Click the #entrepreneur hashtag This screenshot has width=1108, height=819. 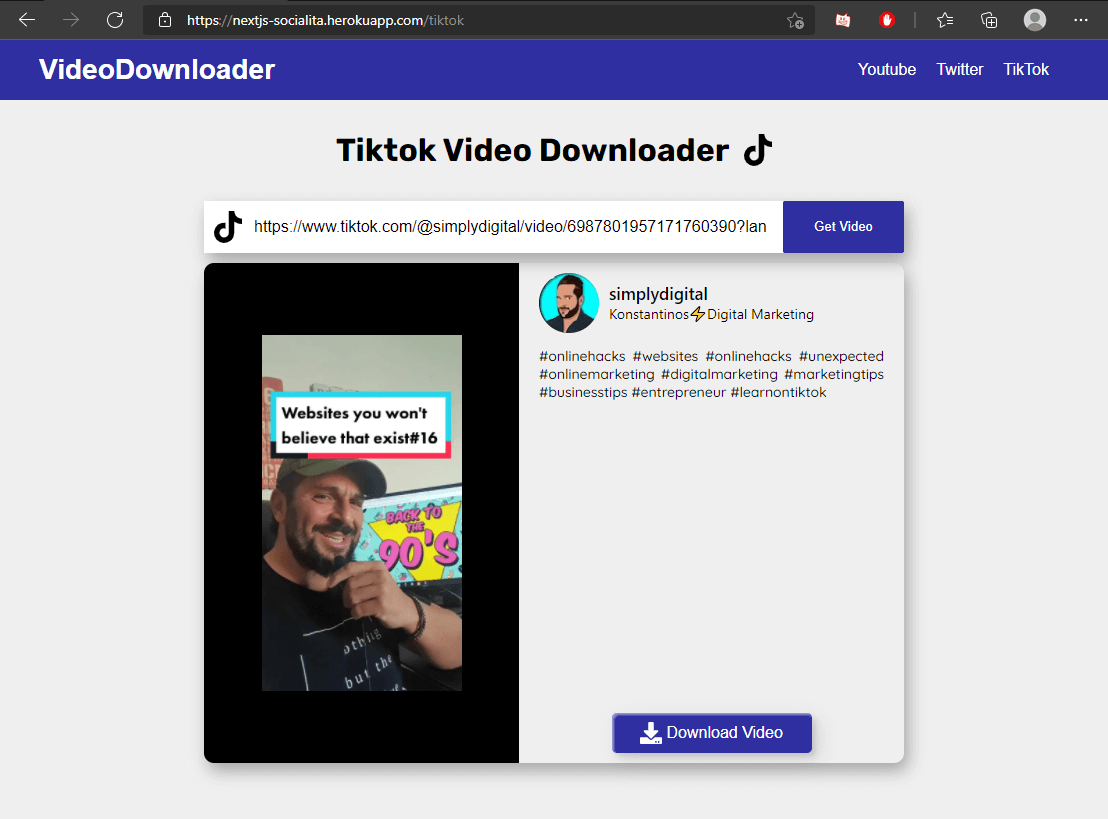coord(678,392)
